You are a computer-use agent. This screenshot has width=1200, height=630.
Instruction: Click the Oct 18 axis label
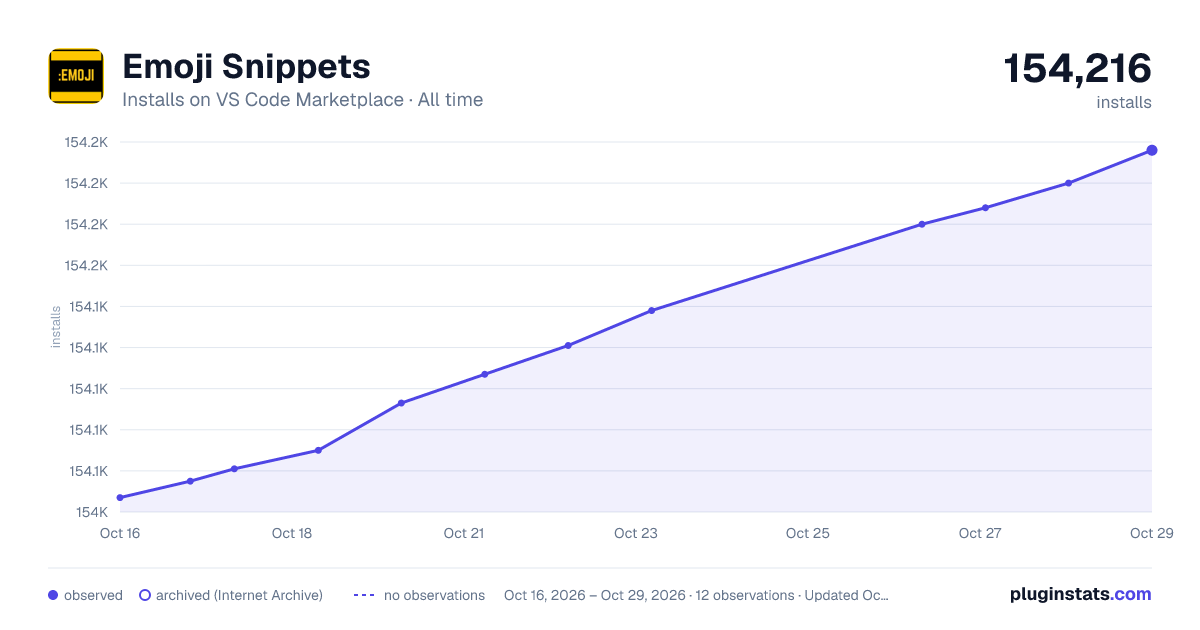point(292,533)
